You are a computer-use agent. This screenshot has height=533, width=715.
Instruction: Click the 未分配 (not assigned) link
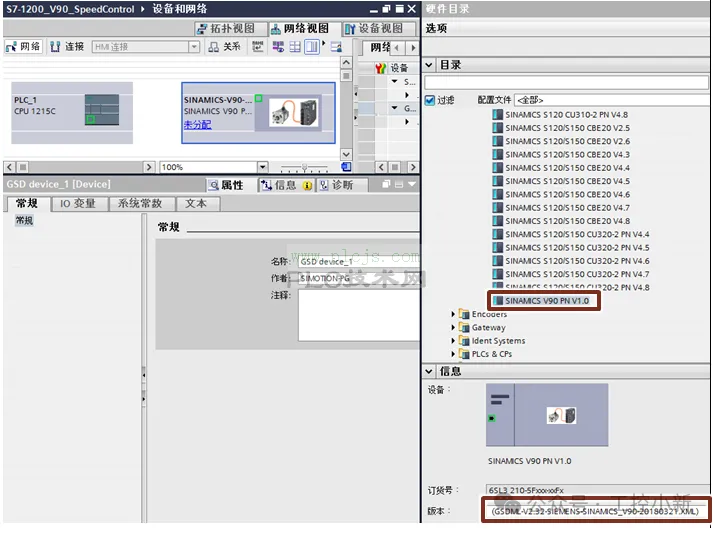197,124
